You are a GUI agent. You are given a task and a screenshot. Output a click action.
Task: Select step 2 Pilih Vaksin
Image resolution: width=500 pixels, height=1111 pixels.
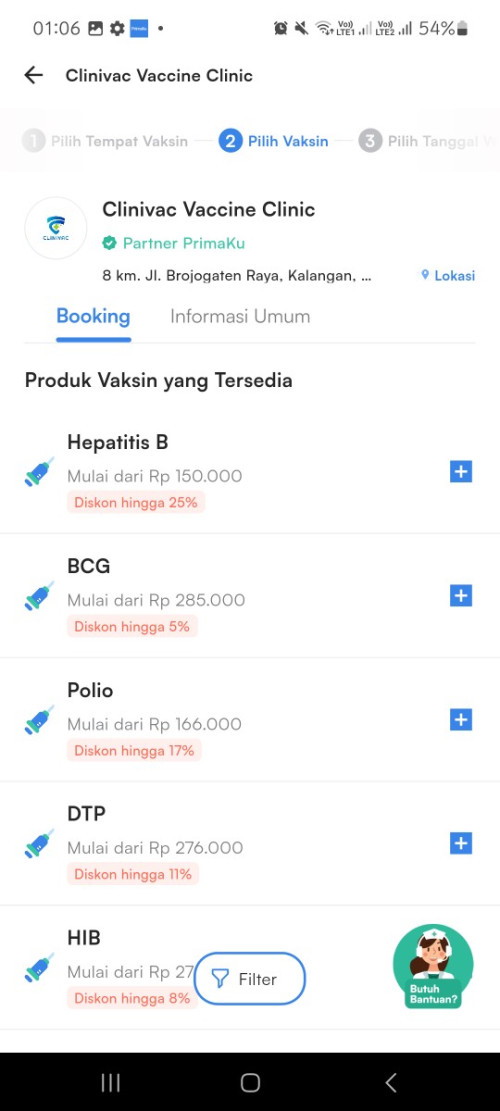tap(273, 141)
